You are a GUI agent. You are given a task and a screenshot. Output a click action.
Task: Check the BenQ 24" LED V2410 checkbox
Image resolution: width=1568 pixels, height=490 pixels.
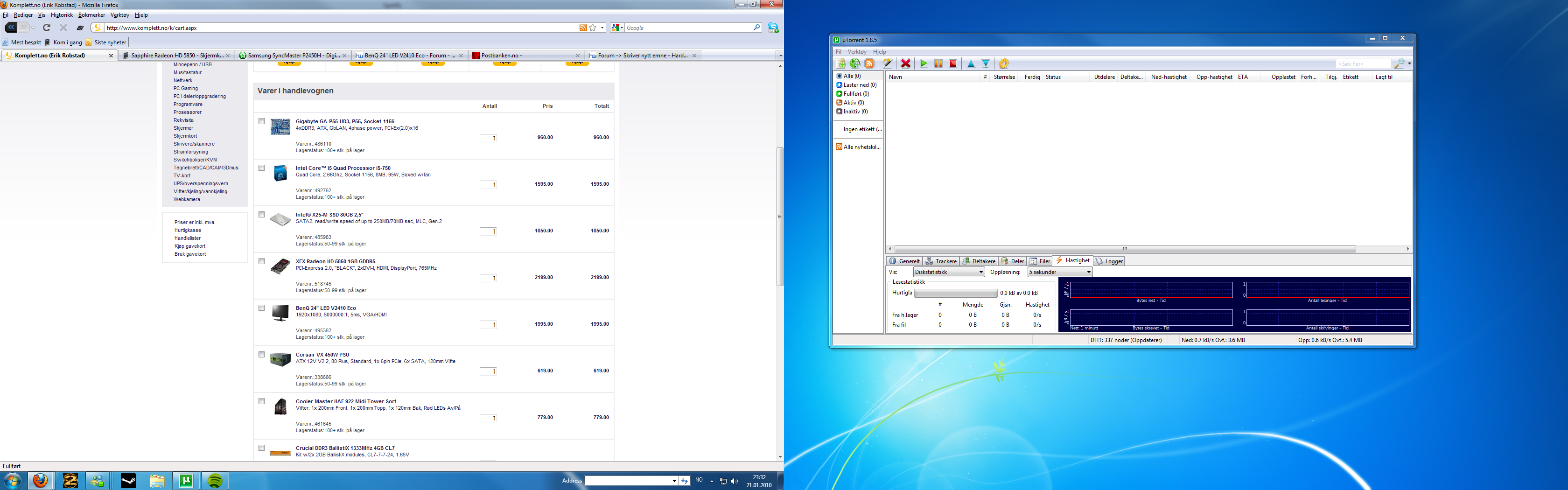[262, 308]
